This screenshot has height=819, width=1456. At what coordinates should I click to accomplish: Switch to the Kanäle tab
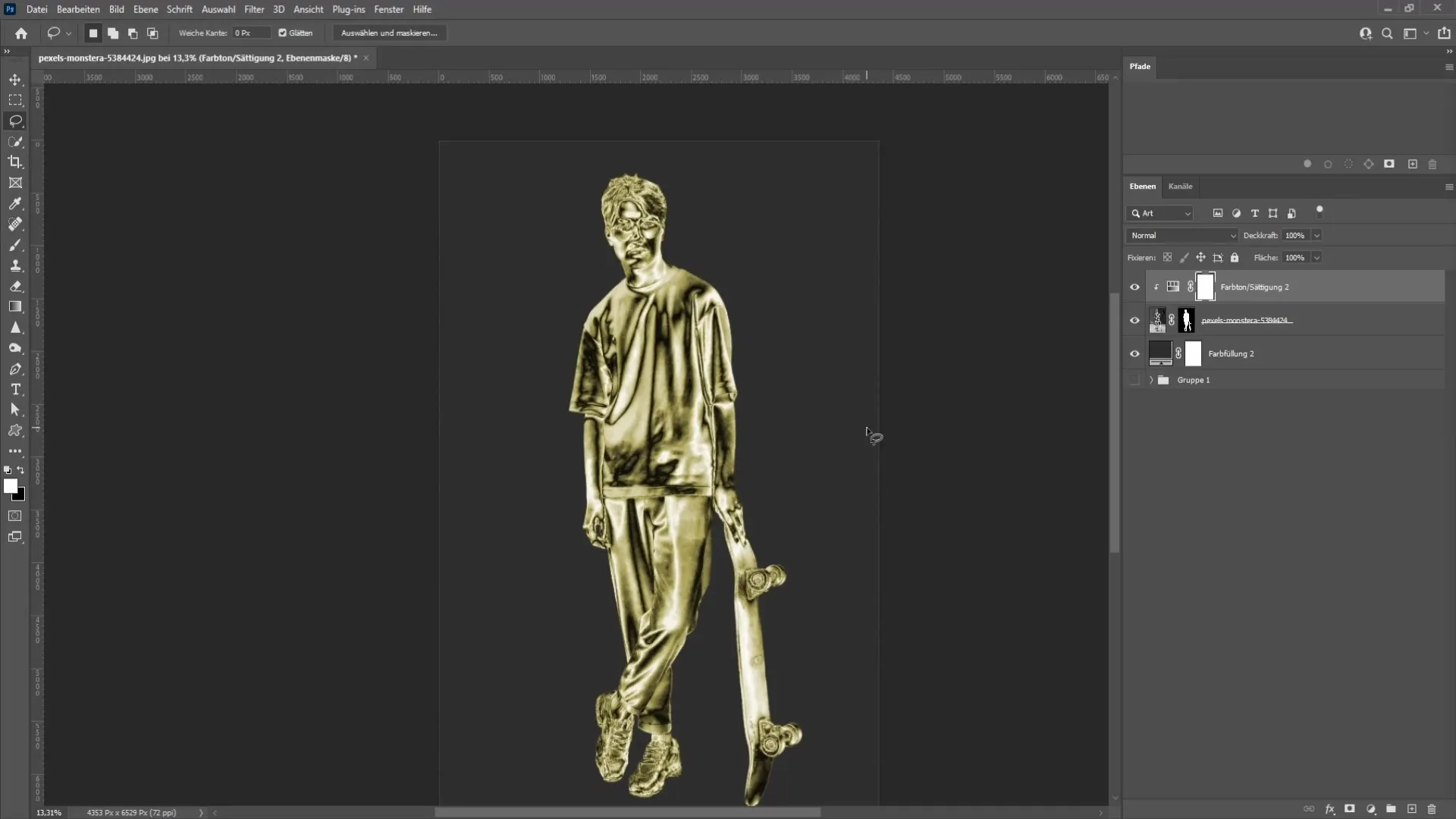pyautogui.click(x=1180, y=185)
